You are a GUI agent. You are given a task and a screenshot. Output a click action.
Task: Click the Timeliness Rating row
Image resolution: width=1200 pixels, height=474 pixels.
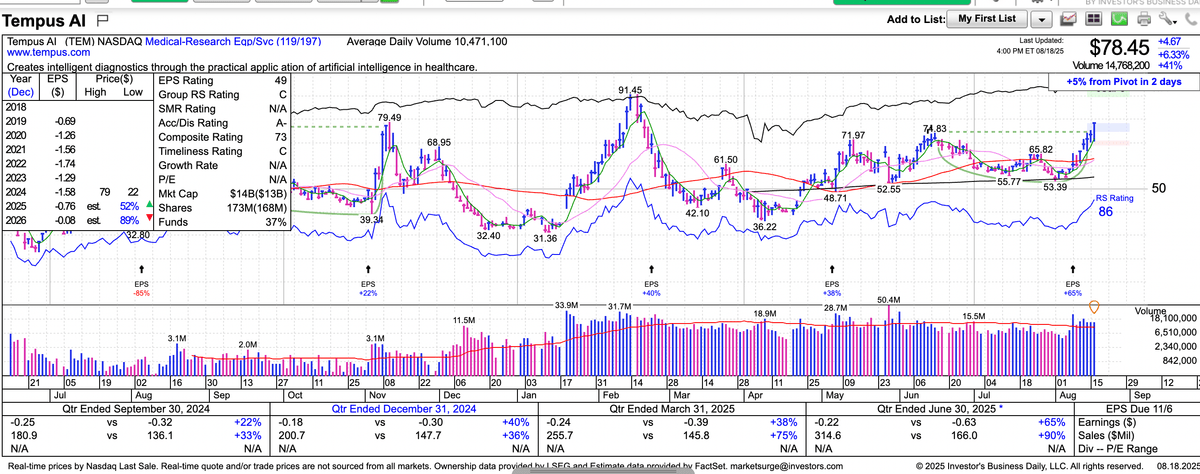pyautogui.click(x=222, y=151)
